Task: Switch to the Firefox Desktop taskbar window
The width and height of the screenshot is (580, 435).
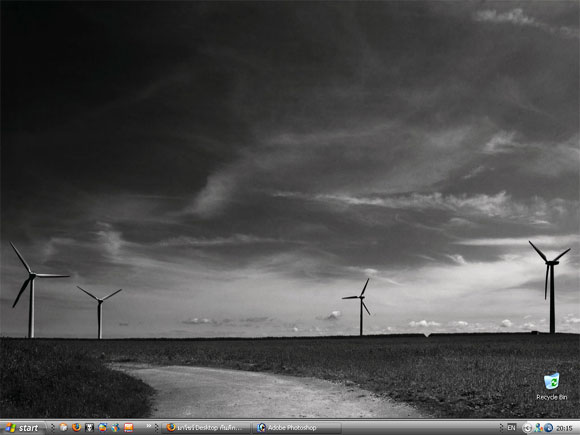Action: [206, 428]
